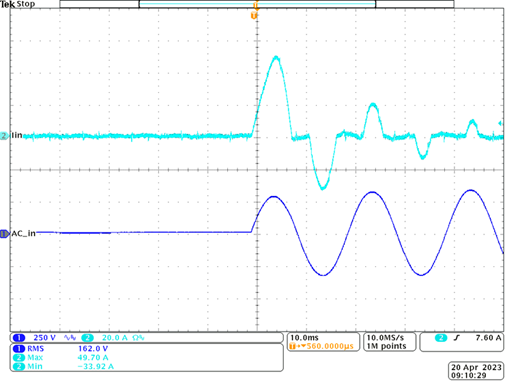Click the 1M points record length
The height and width of the screenshot is (381, 505).
(386, 346)
